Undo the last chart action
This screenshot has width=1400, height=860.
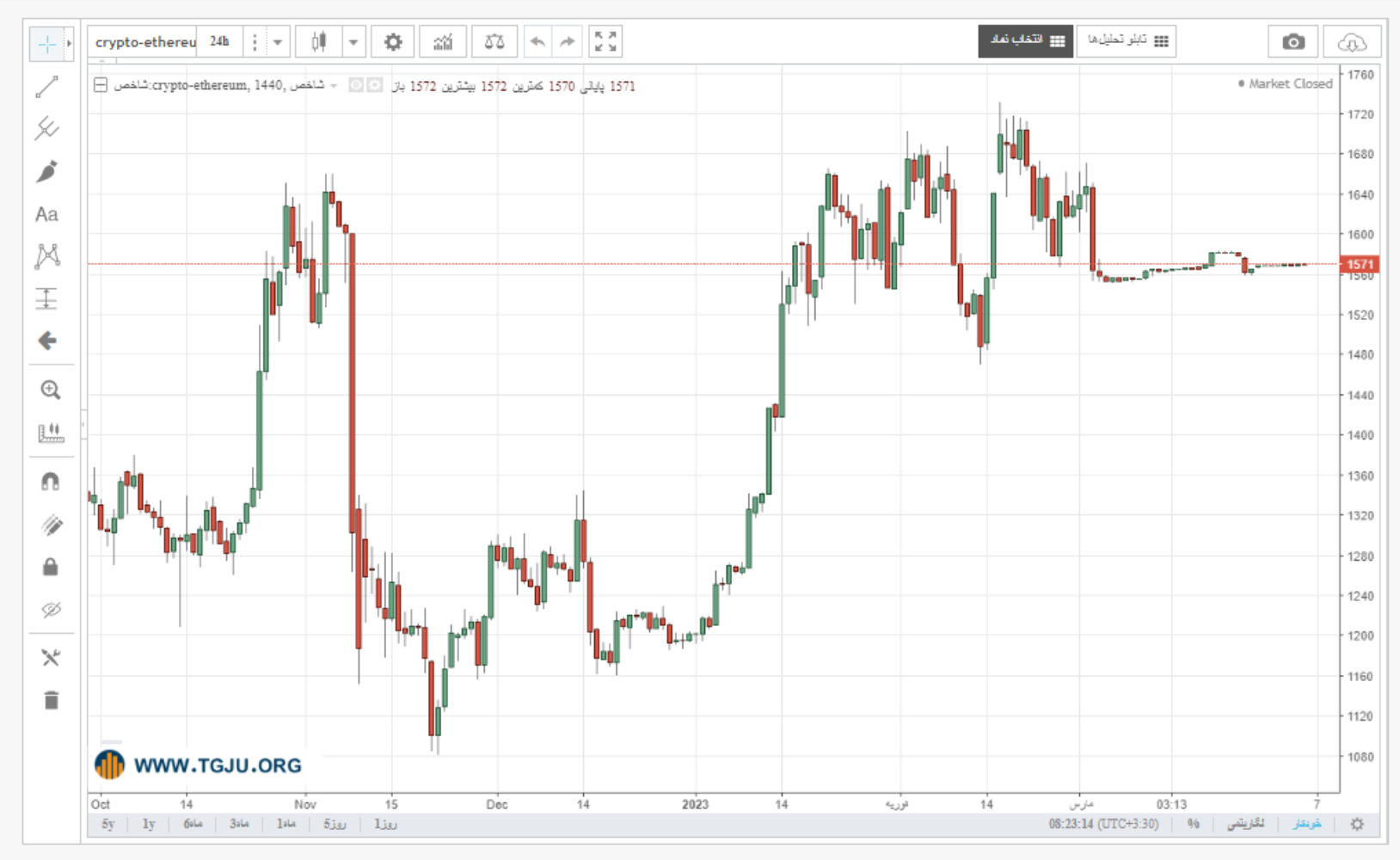tap(537, 41)
